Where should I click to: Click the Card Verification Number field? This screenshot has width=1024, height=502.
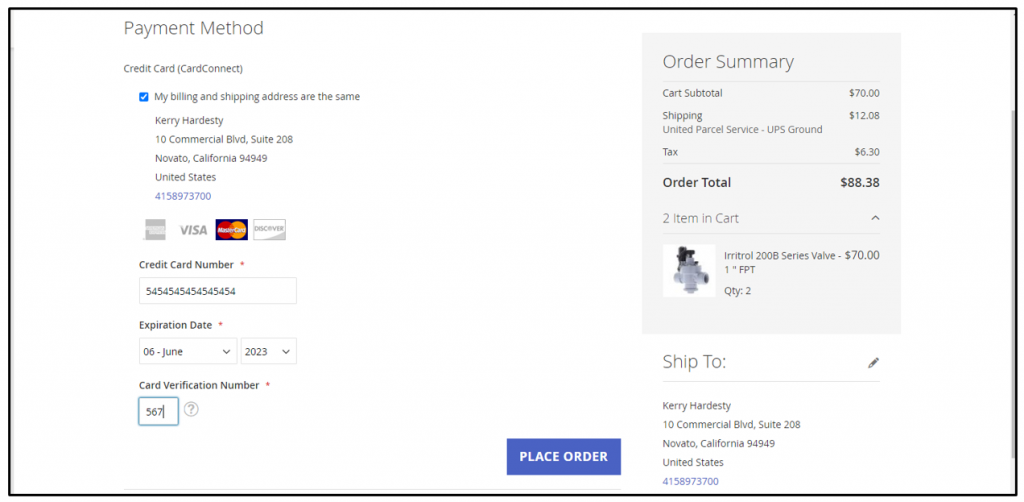[x=158, y=411]
